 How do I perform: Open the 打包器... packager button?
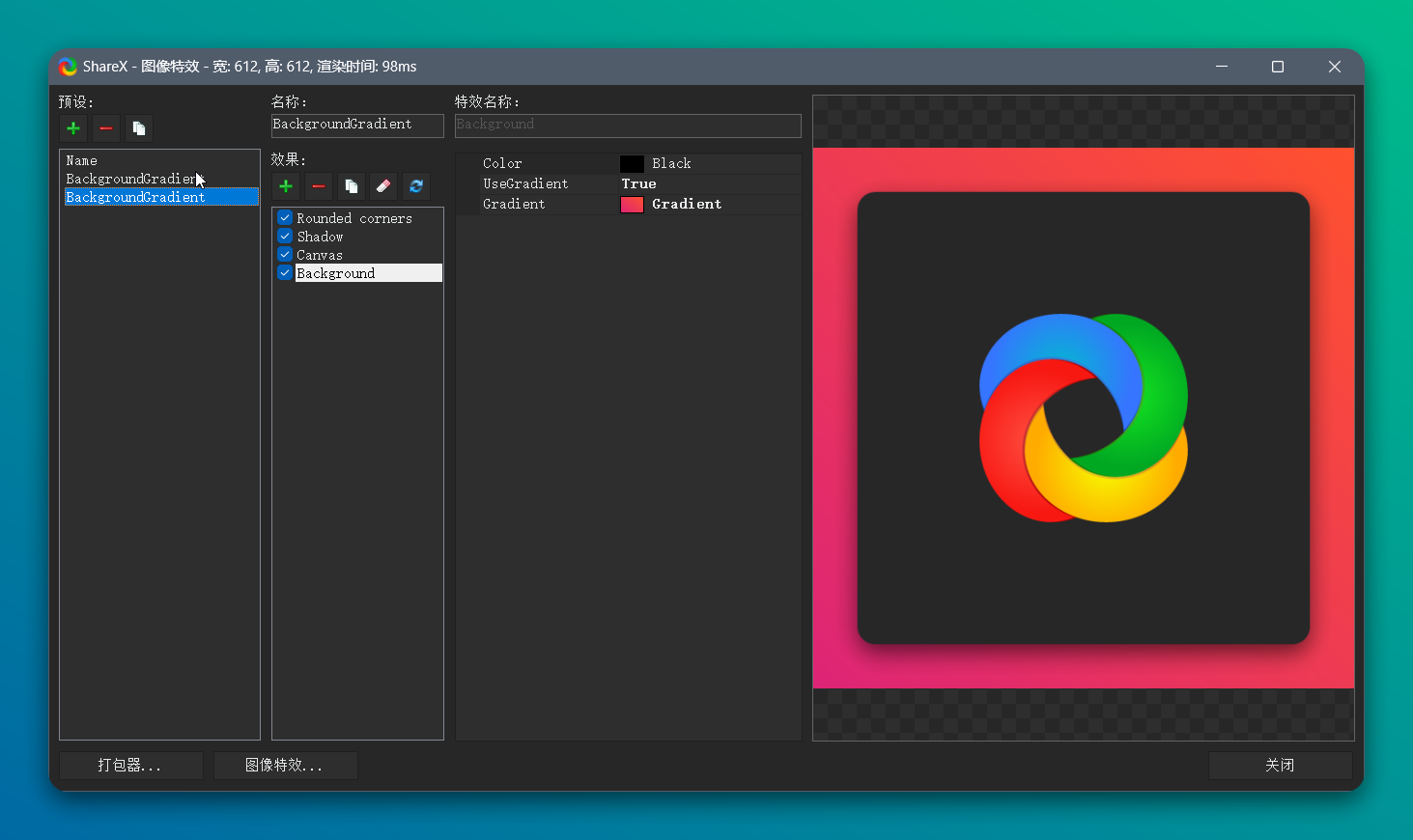coord(131,766)
